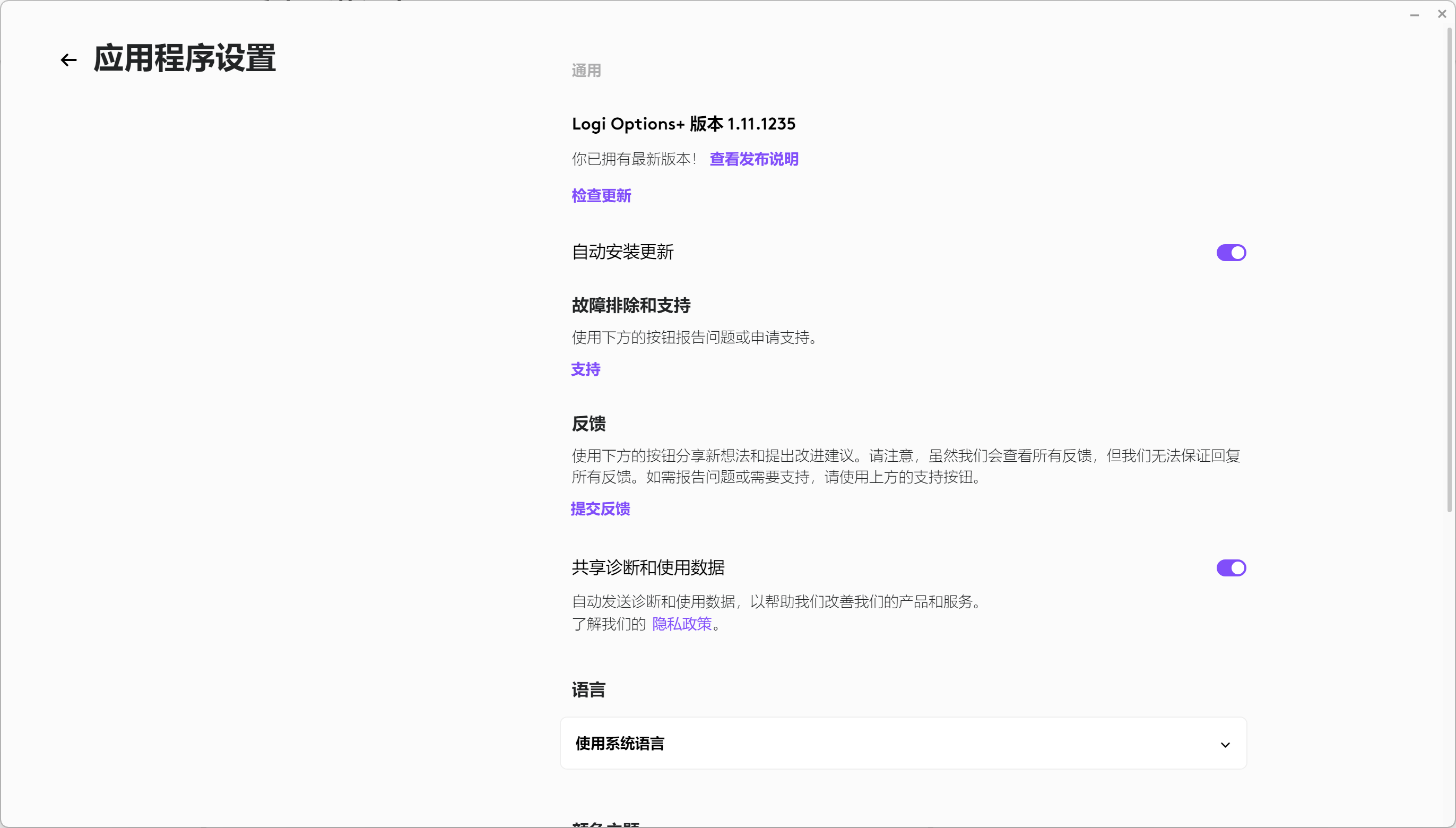Click the chevron arrow in language box
1456x828 pixels.
click(1225, 744)
